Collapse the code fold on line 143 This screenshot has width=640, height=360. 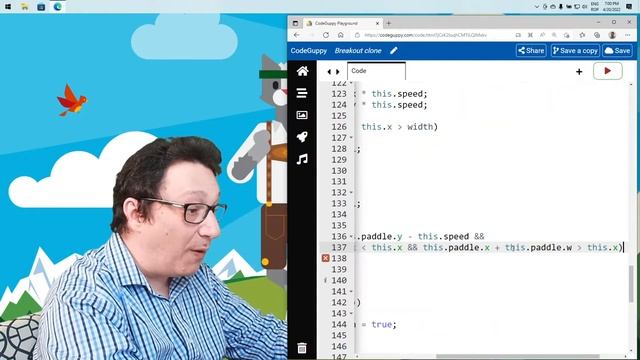click(351, 313)
